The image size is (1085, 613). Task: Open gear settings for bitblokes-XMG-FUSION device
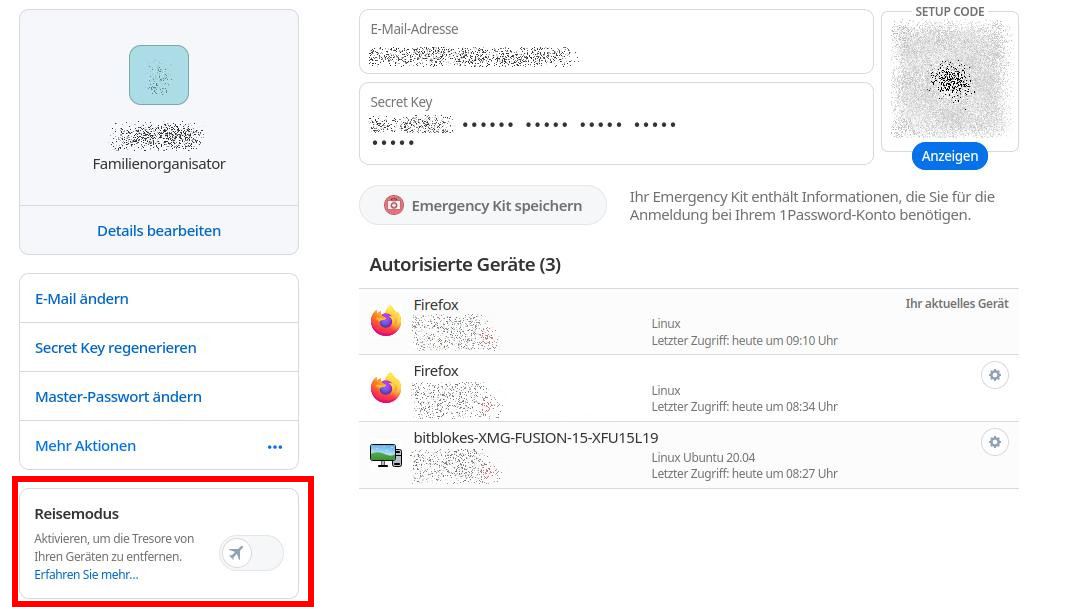tap(994, 442)
